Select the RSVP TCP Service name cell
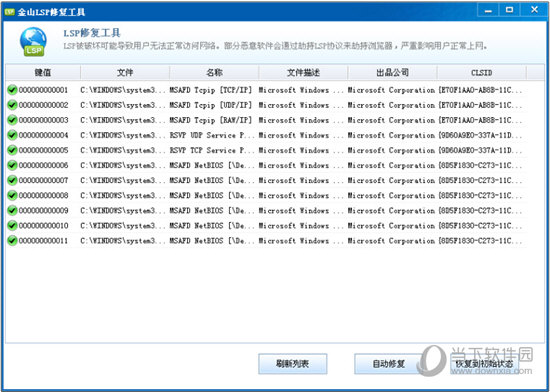This screenshot has height=392, width=550. tap(212, 150)
